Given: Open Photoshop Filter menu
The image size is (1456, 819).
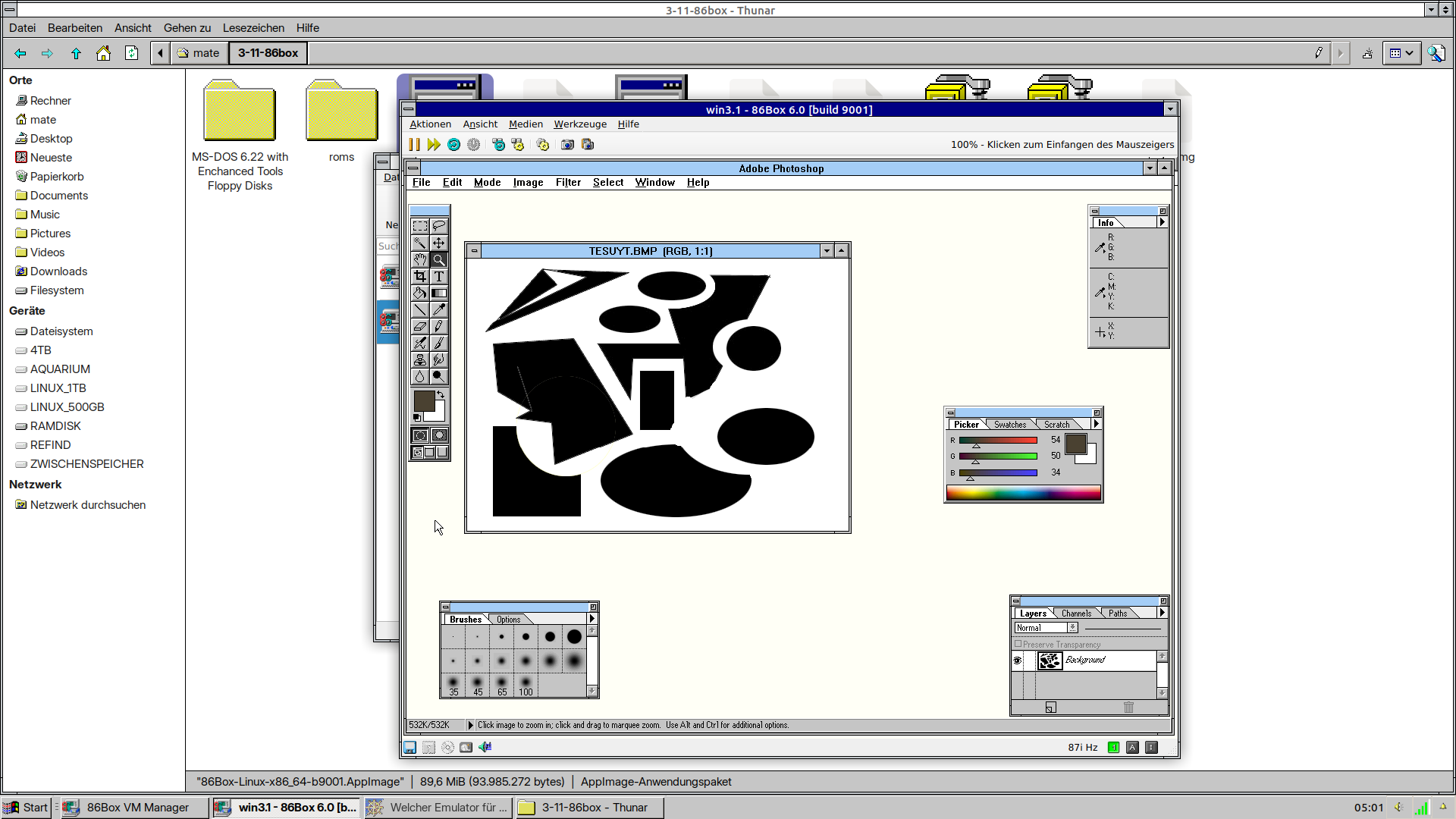Looking at the screenshot, I should click(568, 183).
